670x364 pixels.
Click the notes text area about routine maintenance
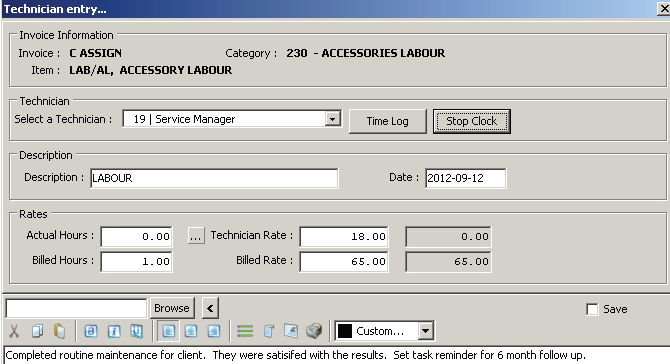coord(337,355)
